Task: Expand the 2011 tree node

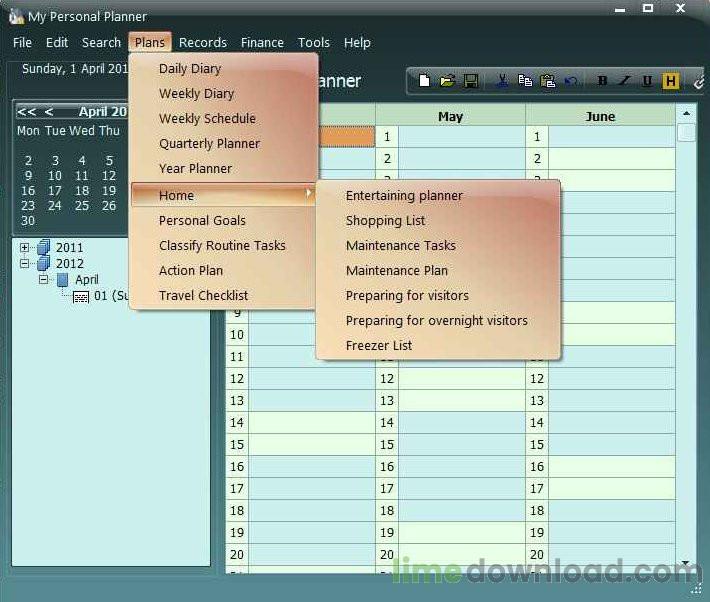Action: (25, 248)
